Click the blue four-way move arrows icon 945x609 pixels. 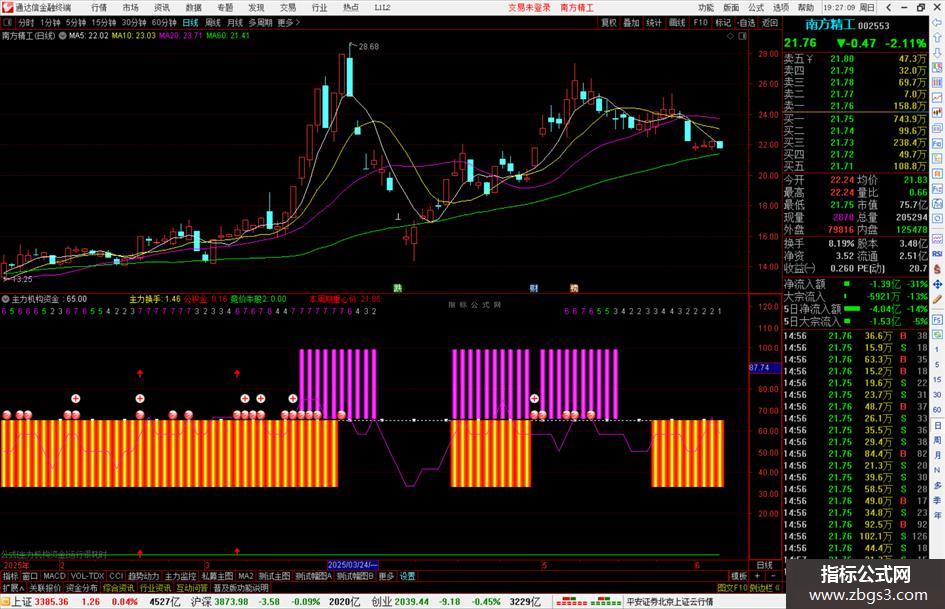(937, 284)
